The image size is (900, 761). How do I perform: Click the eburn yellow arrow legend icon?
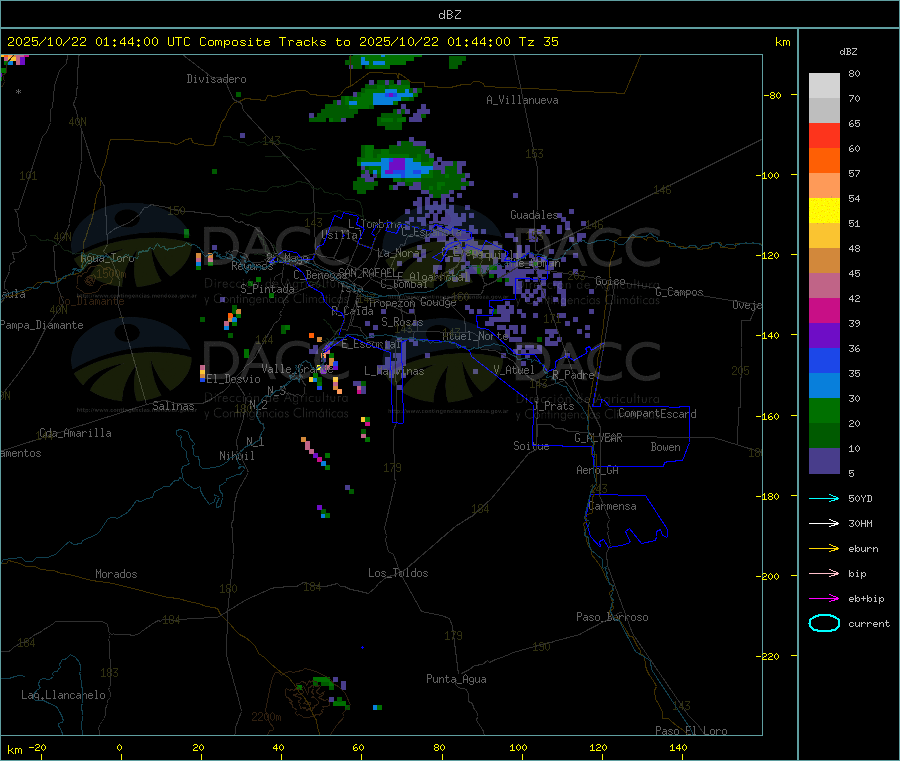pos(824,548)
